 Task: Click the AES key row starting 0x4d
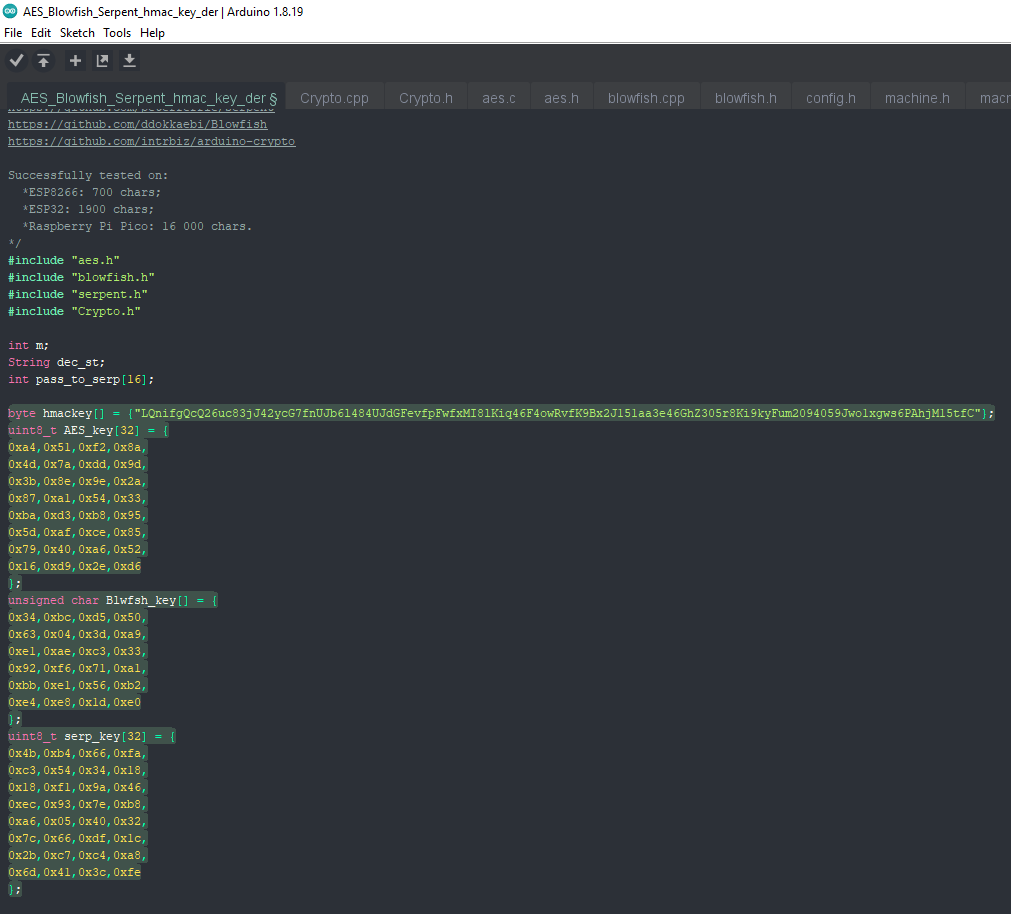pos(77,464)
